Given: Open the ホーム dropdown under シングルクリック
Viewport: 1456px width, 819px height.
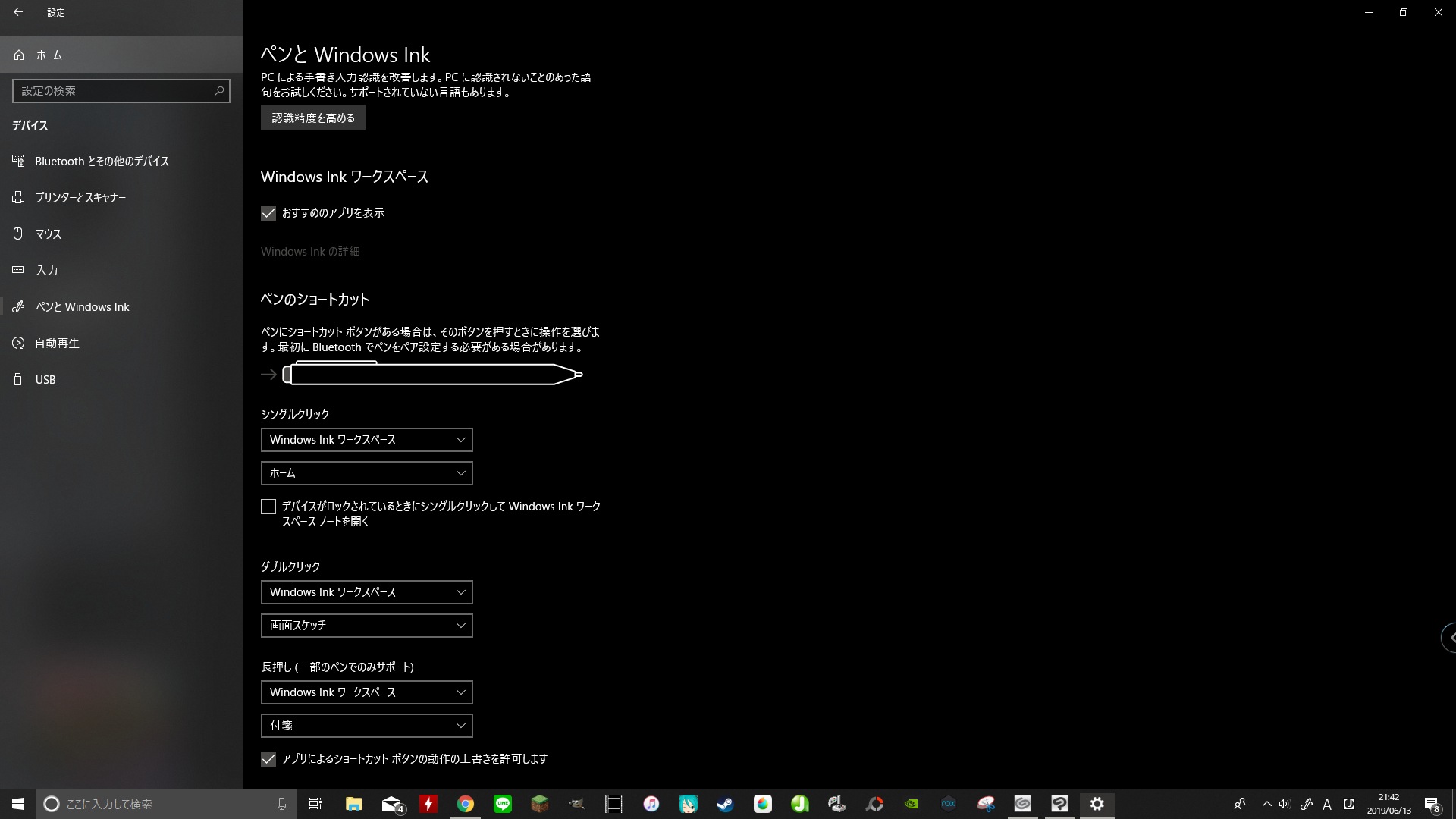Looking at the screenshot, I should tap(366, 473).
